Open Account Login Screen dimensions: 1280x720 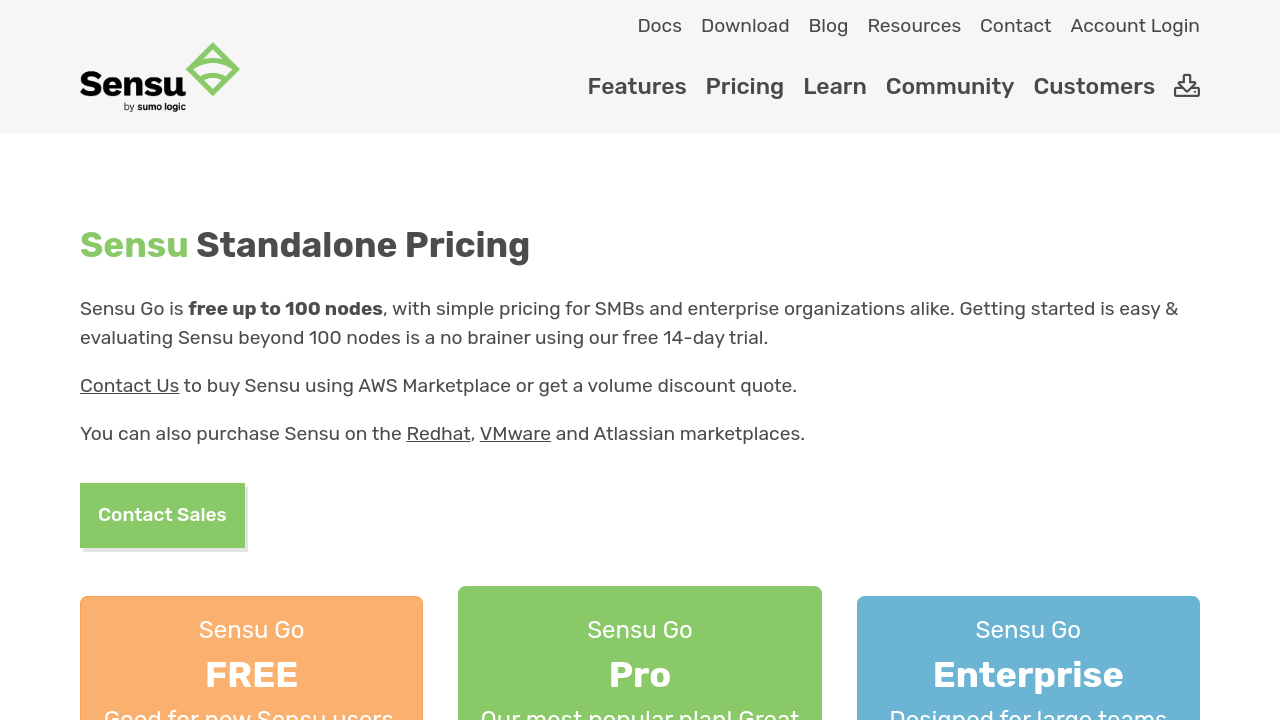[1135, 26]
